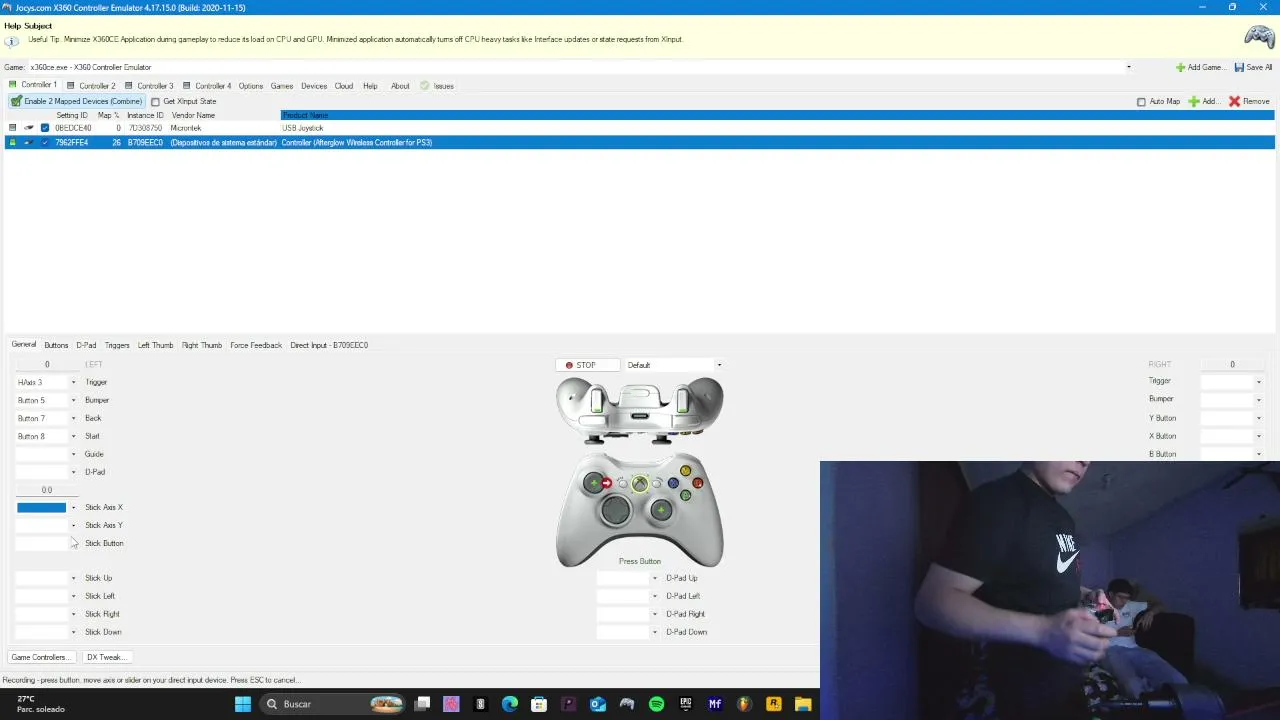The height and width of the screenshot is (720, 1280).
Task: Open Microsoft Edge from the taskbar
Action: pos(510,704)
